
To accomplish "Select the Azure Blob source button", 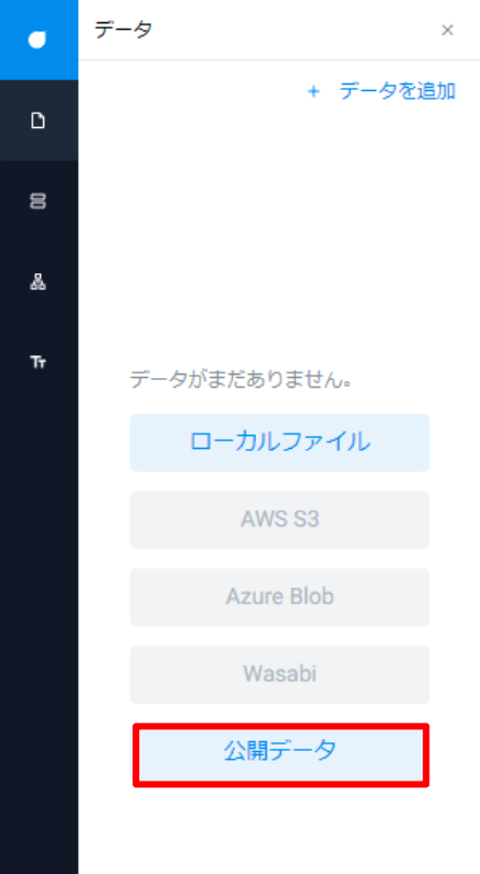I will pos(280,597).
